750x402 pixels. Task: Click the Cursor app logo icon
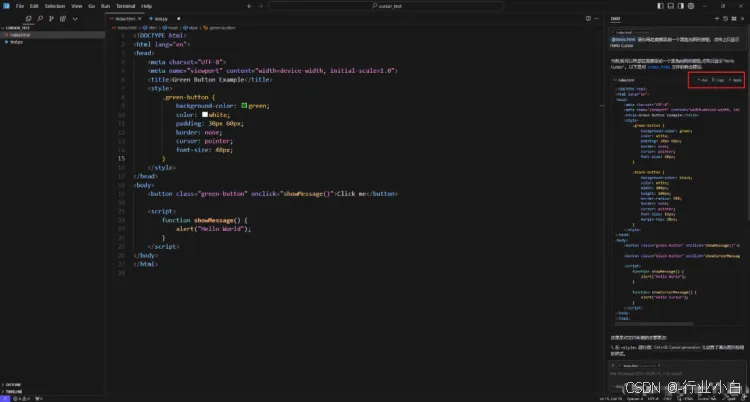[6, 6]
